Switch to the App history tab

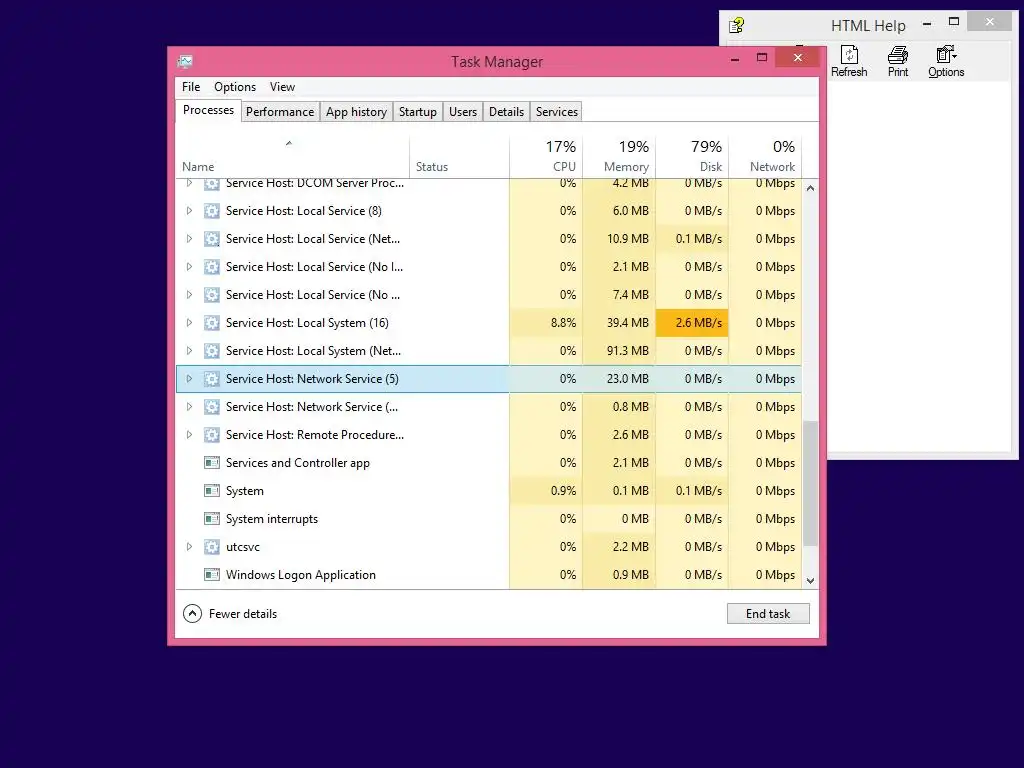357,112
